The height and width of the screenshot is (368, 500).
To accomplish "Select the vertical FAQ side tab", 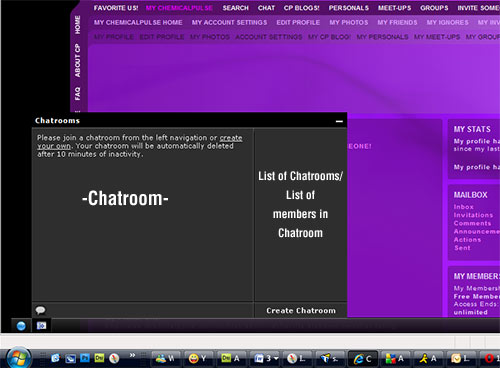I will click(77, 94).
